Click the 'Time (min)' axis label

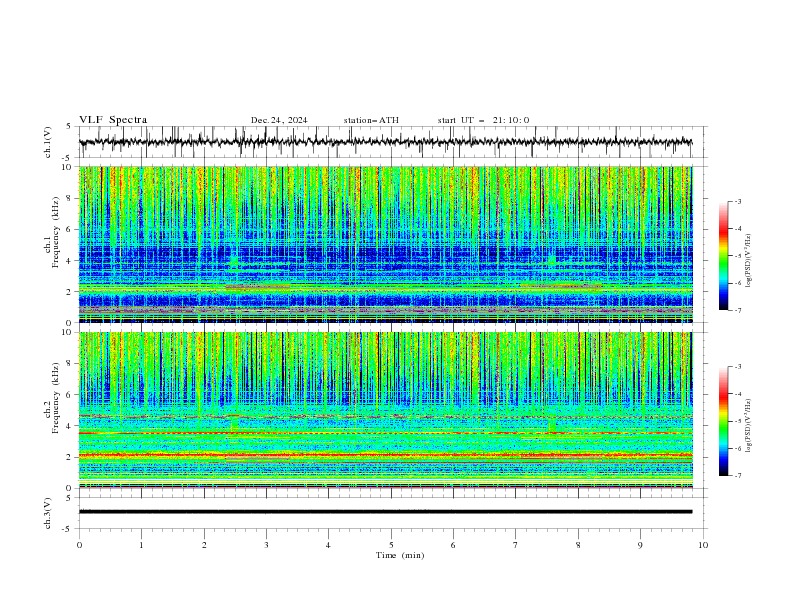point(400,555)
